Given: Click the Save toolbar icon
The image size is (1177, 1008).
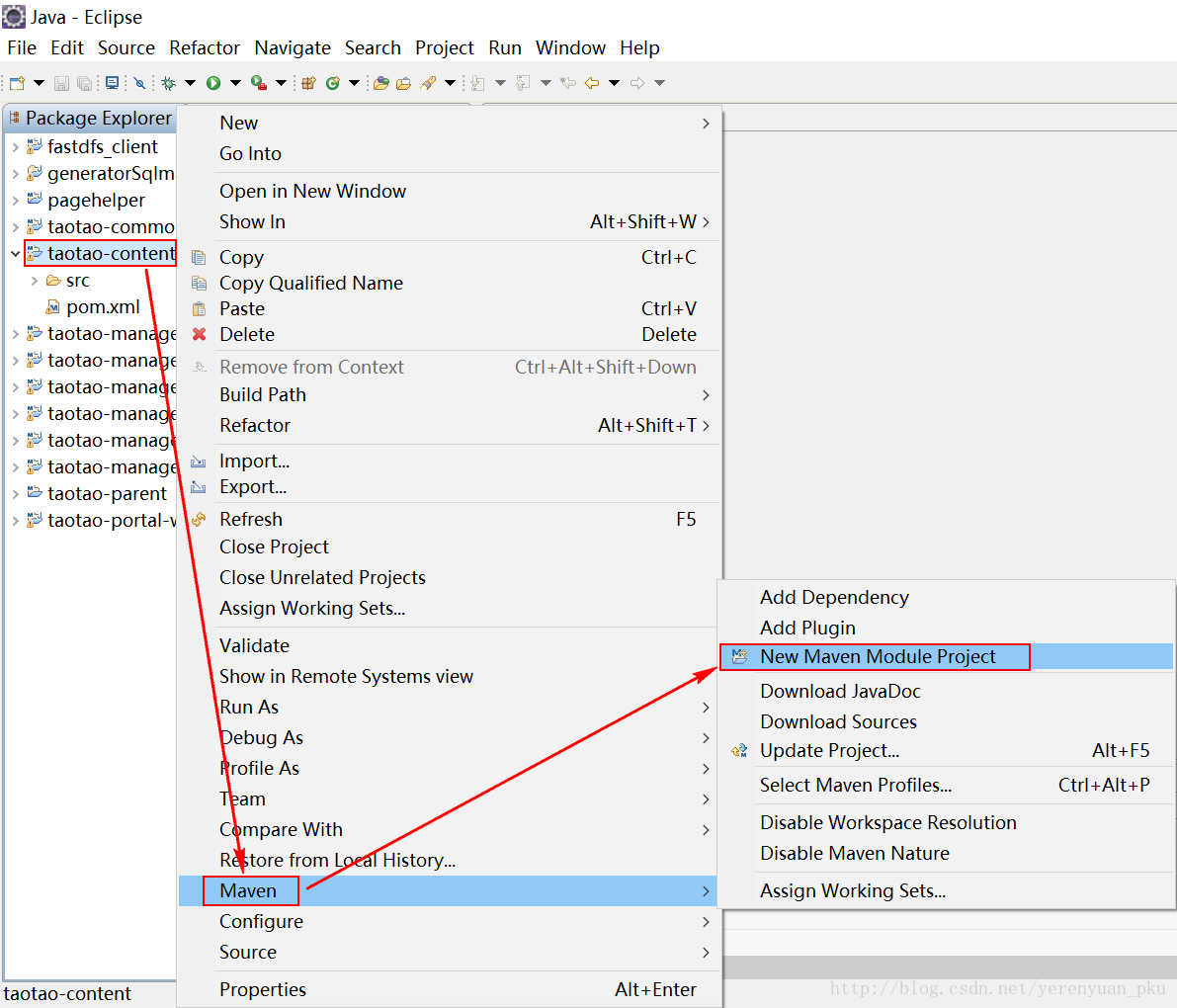Looking at the screenshot, I should tap(61, 83).
